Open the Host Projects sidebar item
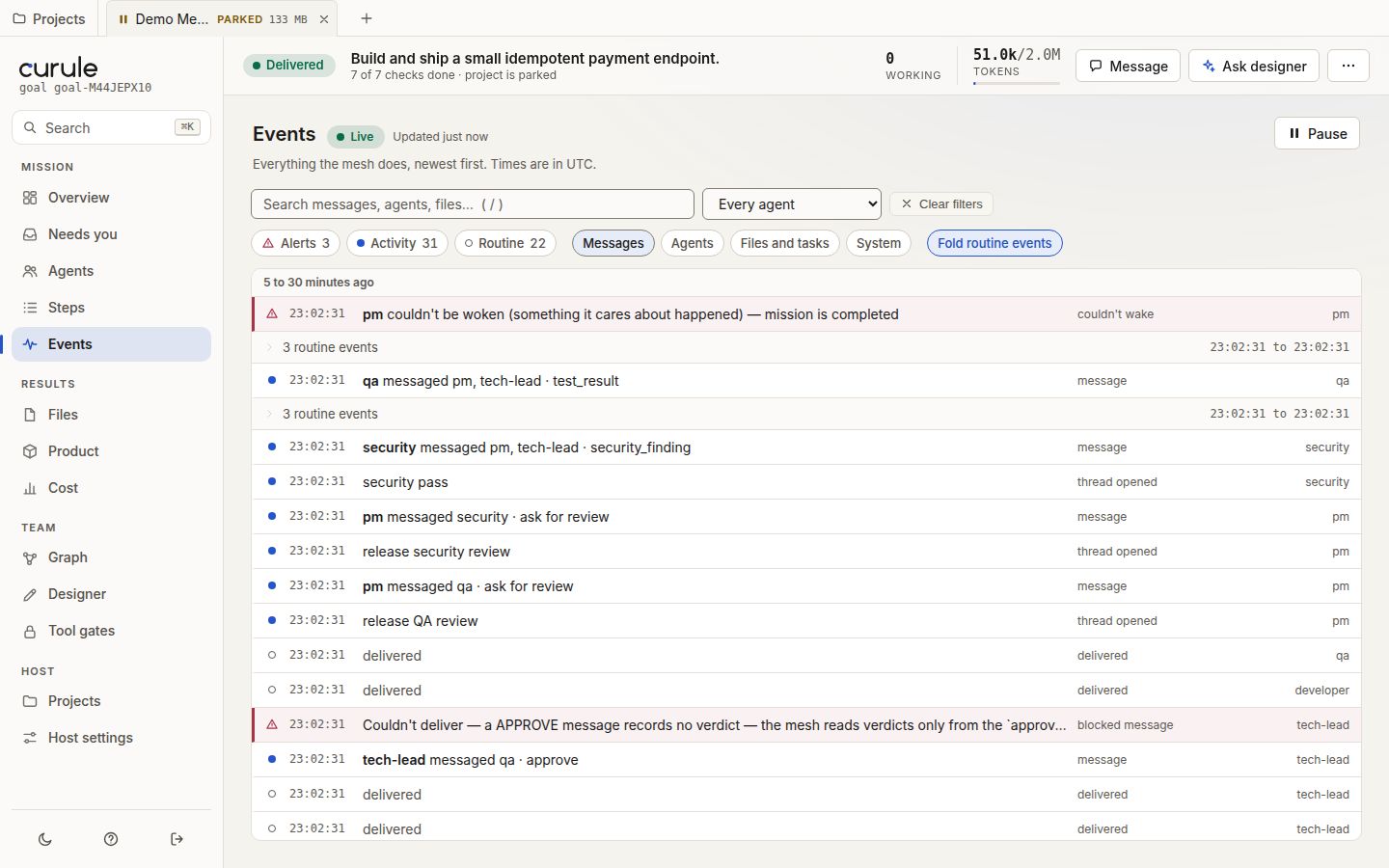 (111, 701)
